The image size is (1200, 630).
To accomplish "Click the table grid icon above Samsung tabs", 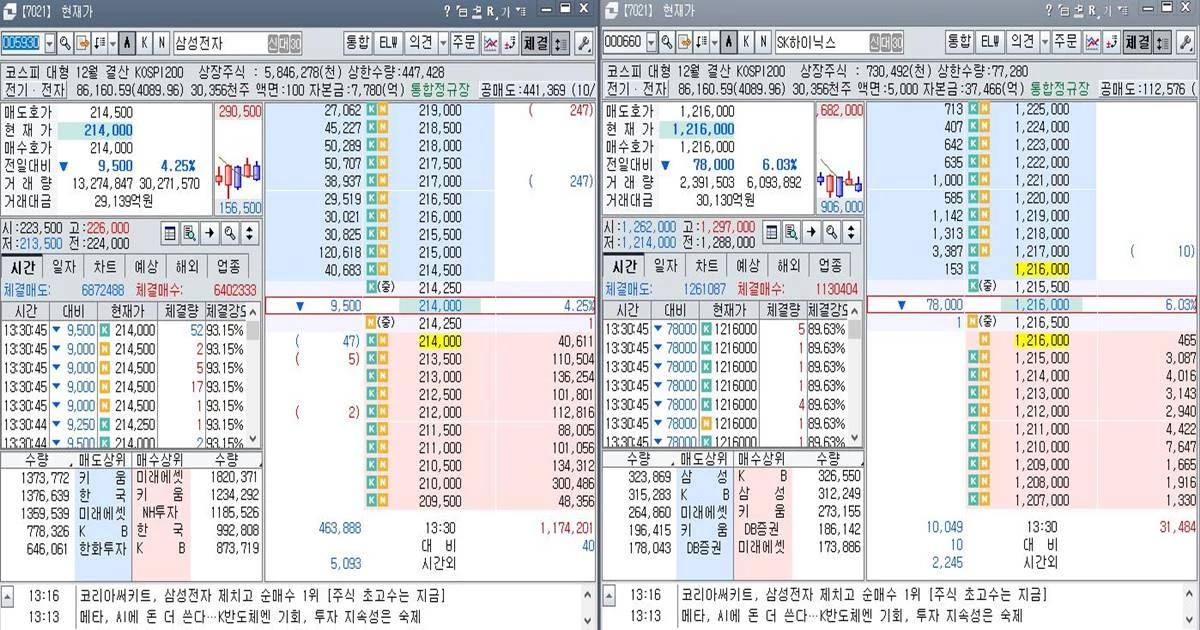I will [x=169, y=233].
